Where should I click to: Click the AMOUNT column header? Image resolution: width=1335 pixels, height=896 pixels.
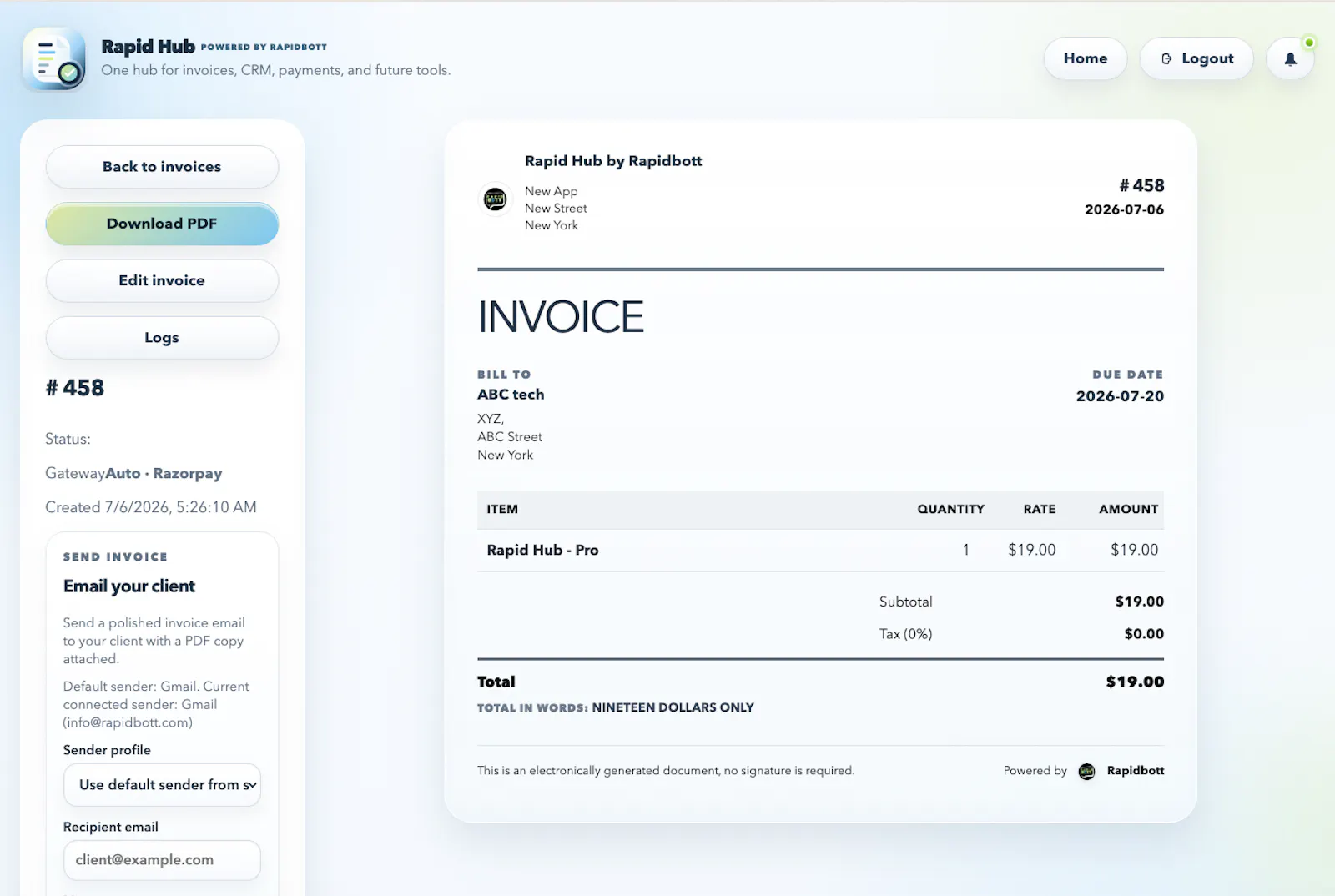click(x=1128, y=509)
